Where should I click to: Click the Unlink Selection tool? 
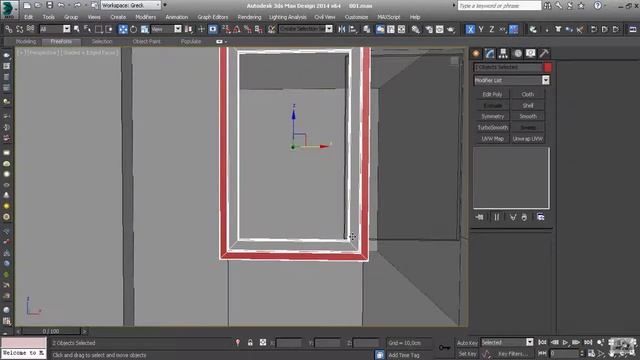click(x=20, y=29)
